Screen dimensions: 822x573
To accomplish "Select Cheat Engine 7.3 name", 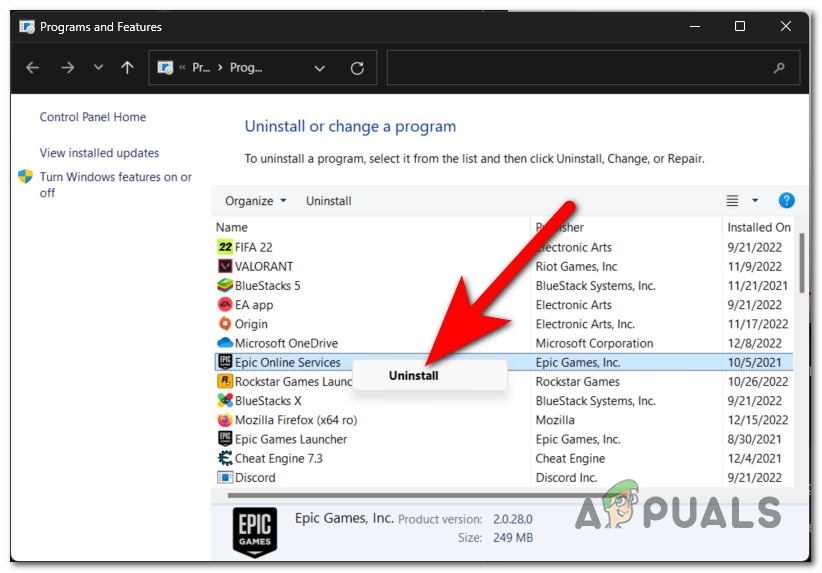I will pos(278,458).
